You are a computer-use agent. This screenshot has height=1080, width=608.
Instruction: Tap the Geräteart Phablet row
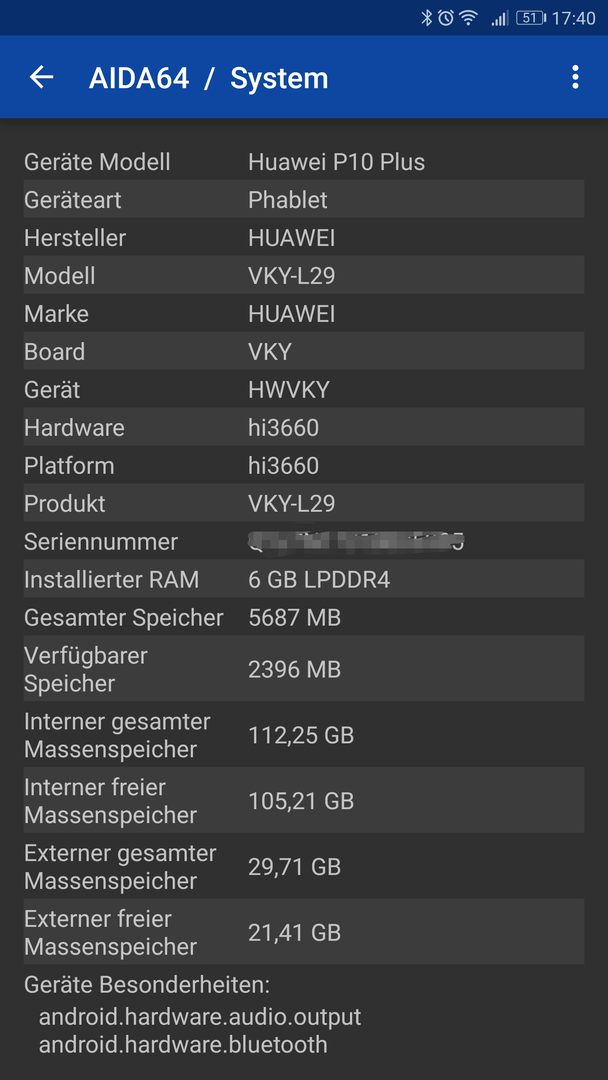pyautogui.click(x=304, y=200)
